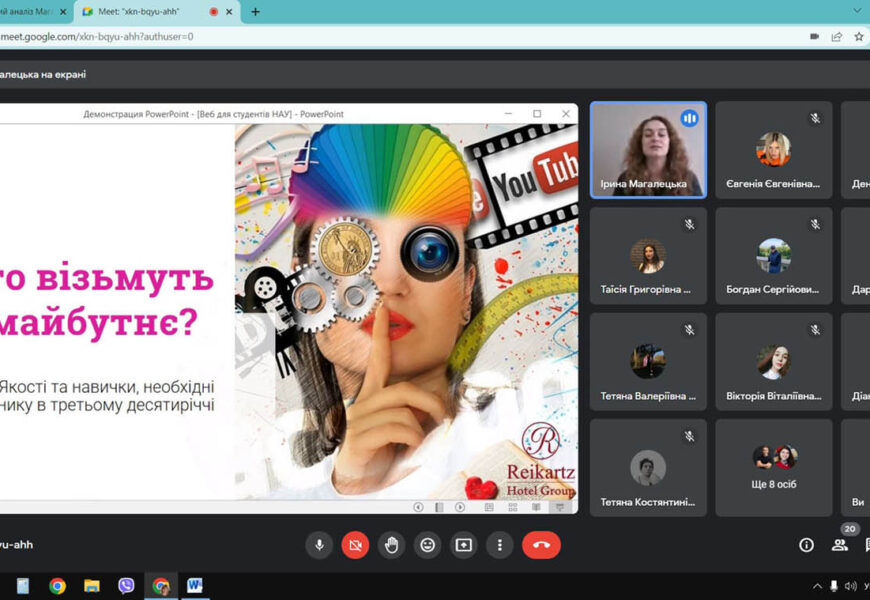870x600 pixels.
Task: Click the present screen icon
Action: [463, 545]
